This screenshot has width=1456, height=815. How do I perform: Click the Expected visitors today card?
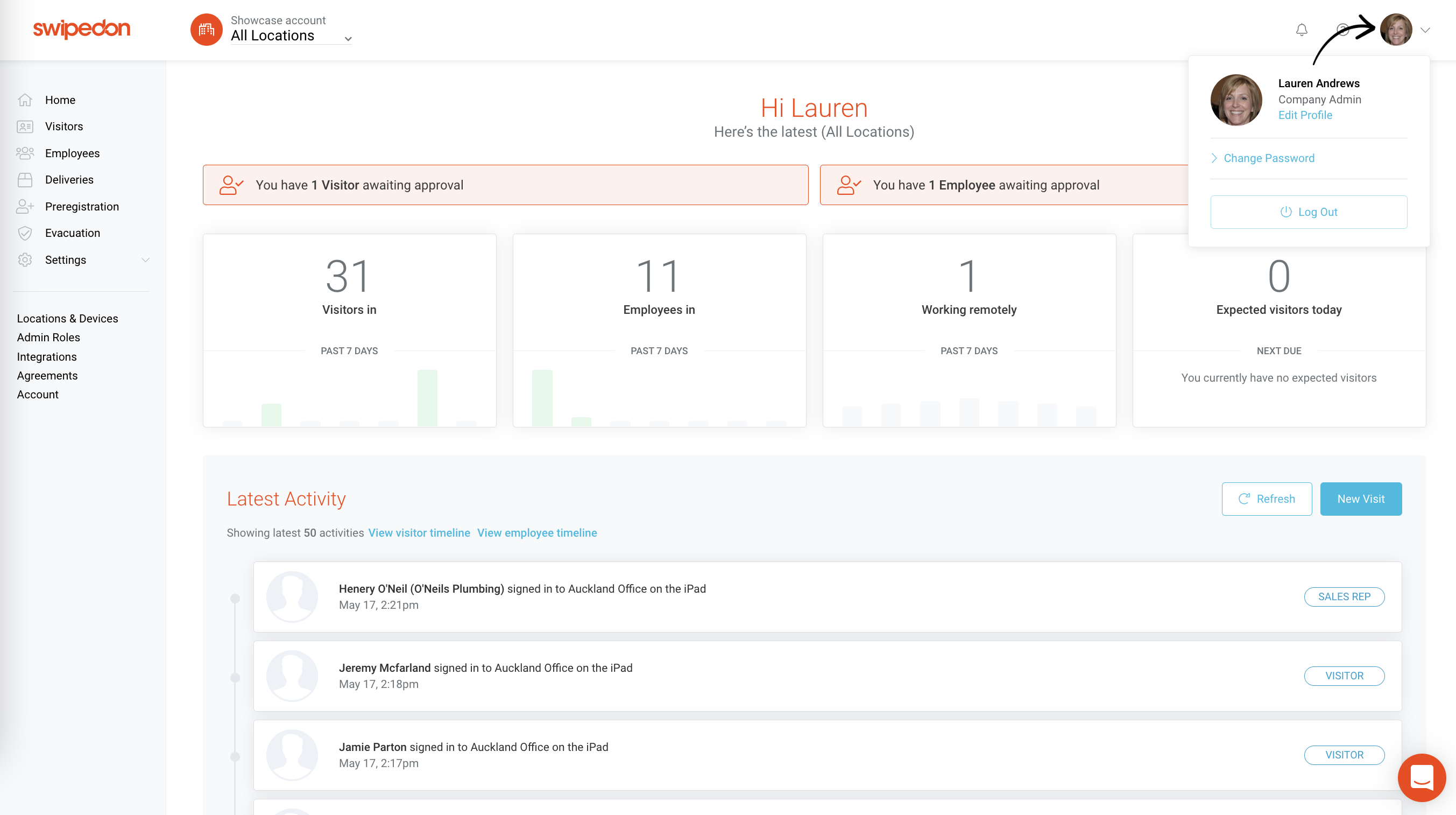(x=1278, y=336)
